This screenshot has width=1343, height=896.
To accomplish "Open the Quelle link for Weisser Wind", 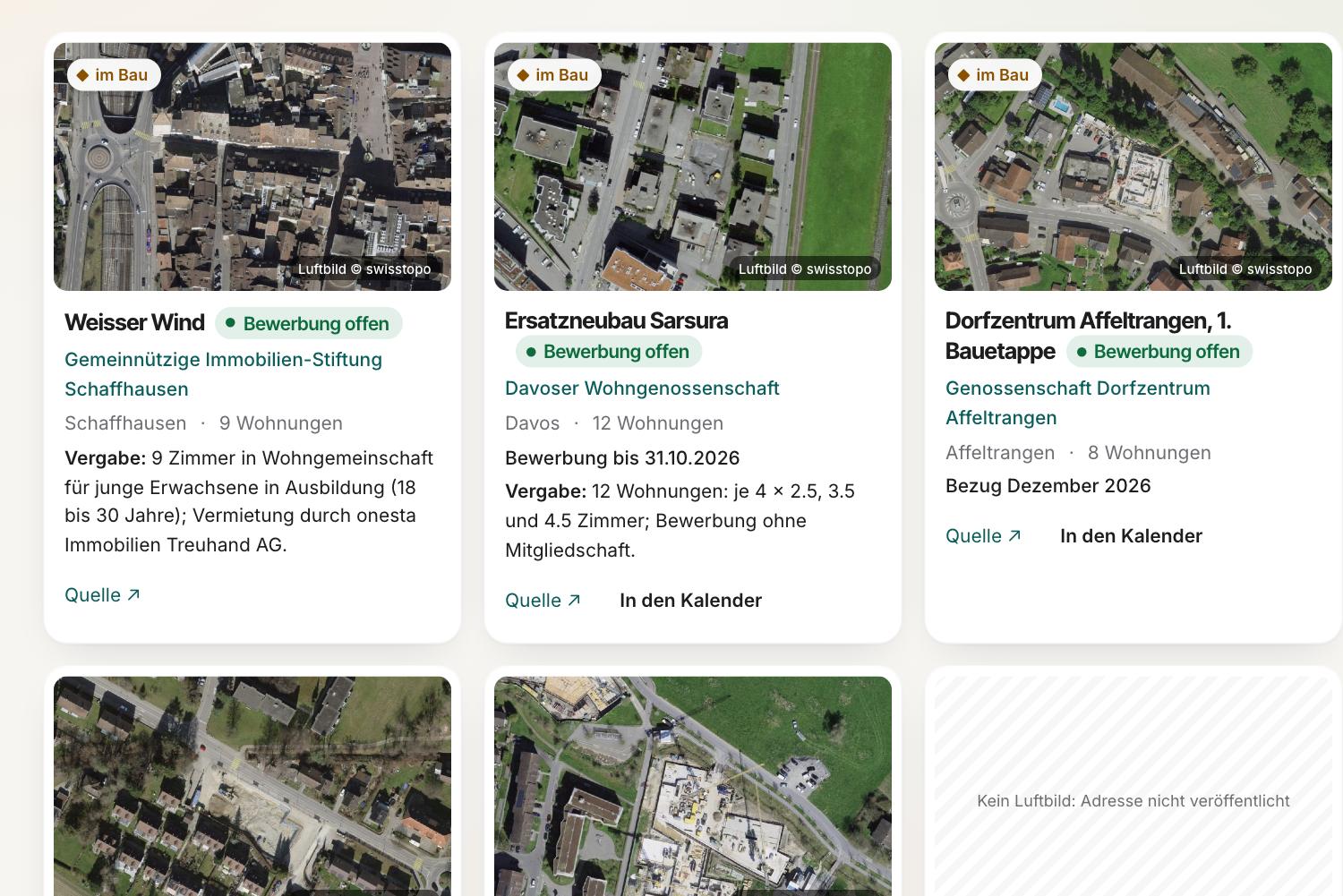I will point(102,595).
